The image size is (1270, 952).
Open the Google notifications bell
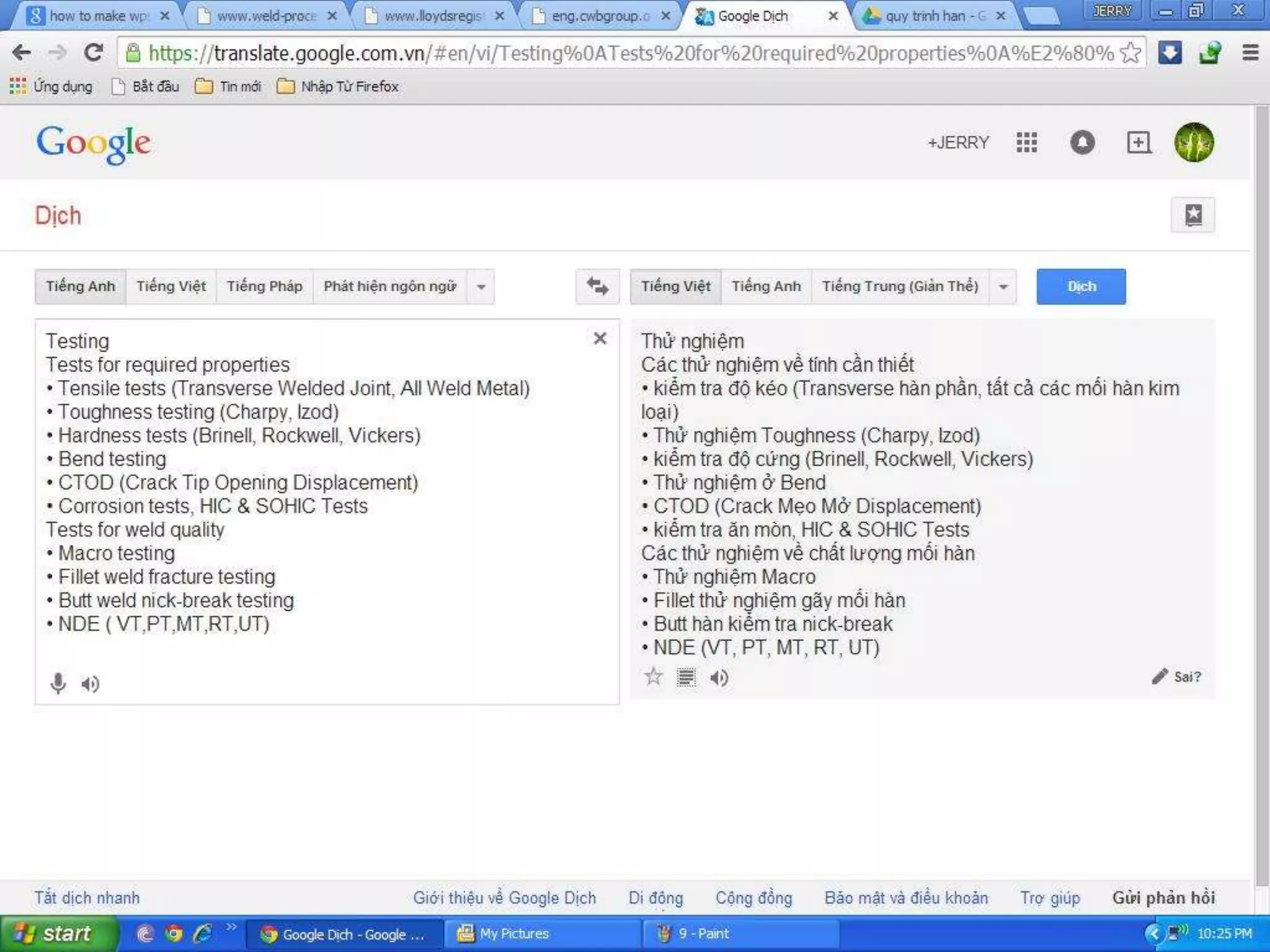1082,143
